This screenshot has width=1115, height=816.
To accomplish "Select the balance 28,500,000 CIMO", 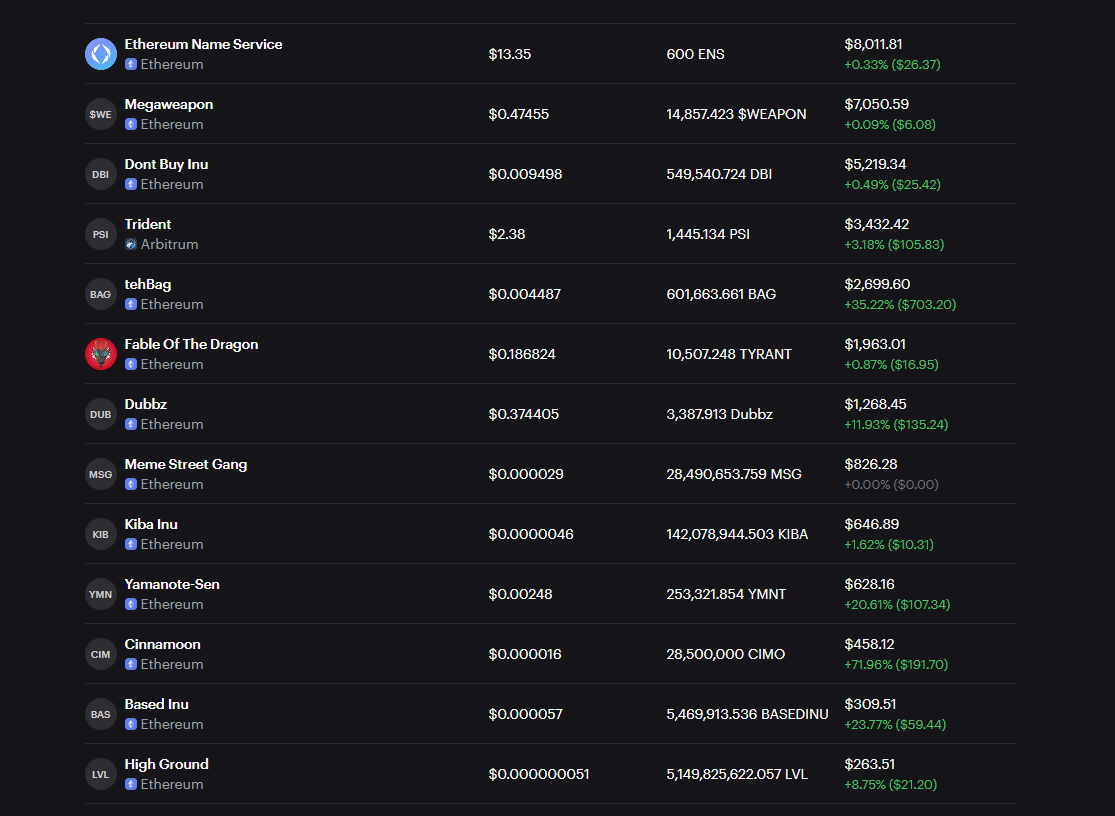I will [726, 654].
